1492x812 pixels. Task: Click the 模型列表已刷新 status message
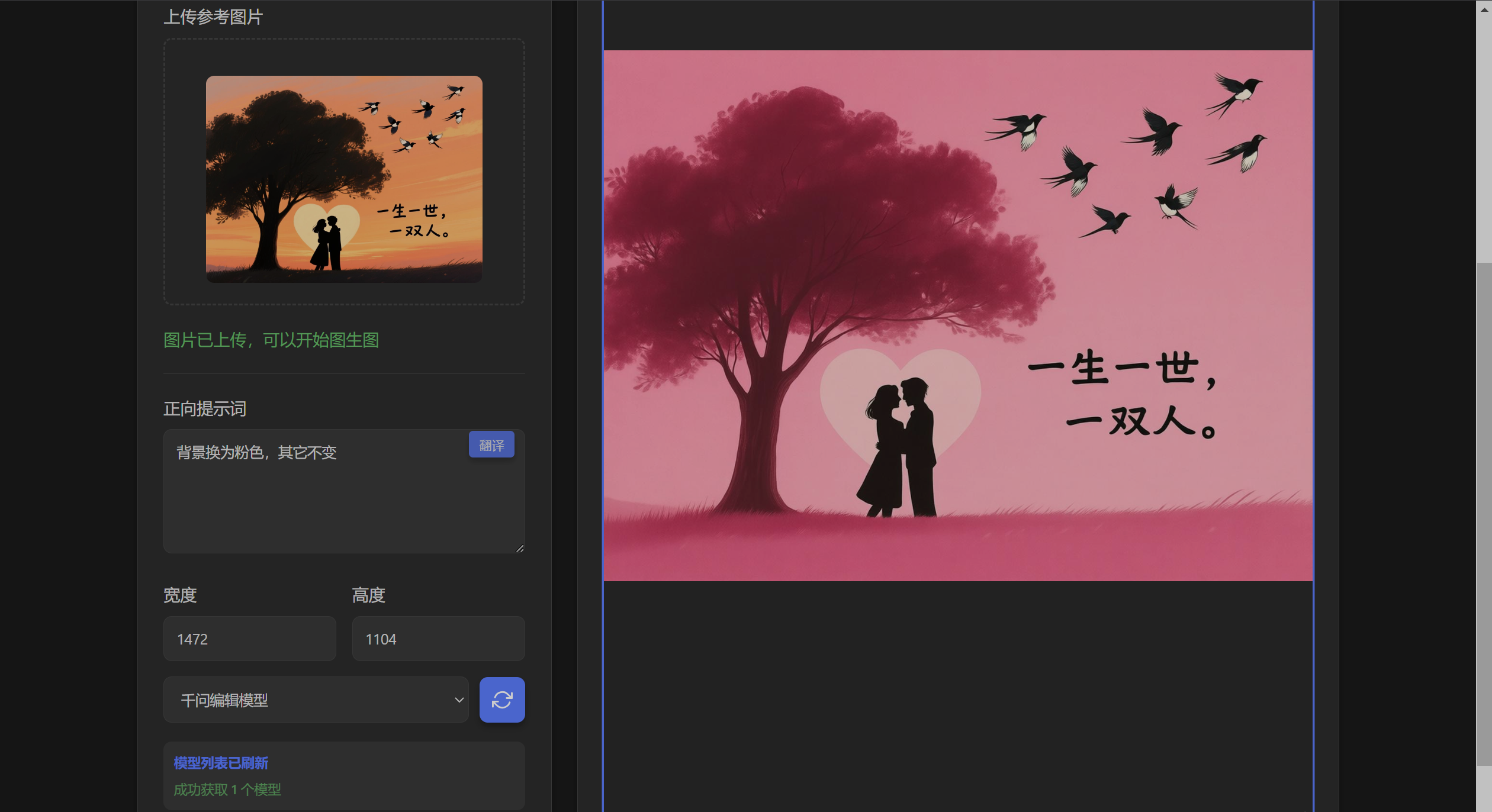pyautogui.click(x=221, y=763)
